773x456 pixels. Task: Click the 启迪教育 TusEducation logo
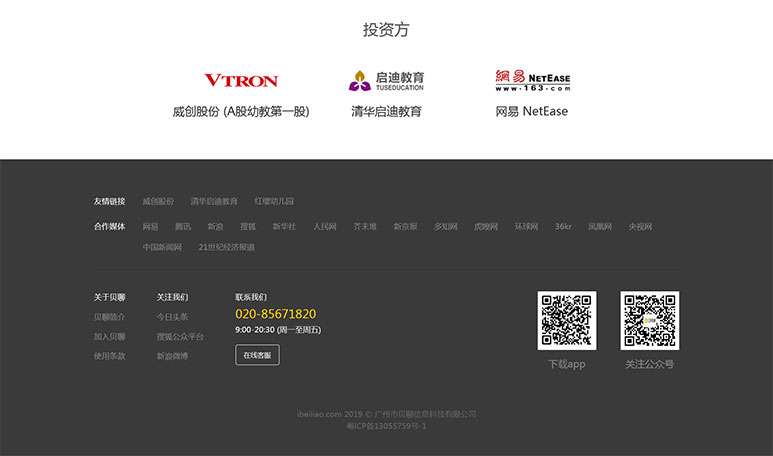[386, 80]
